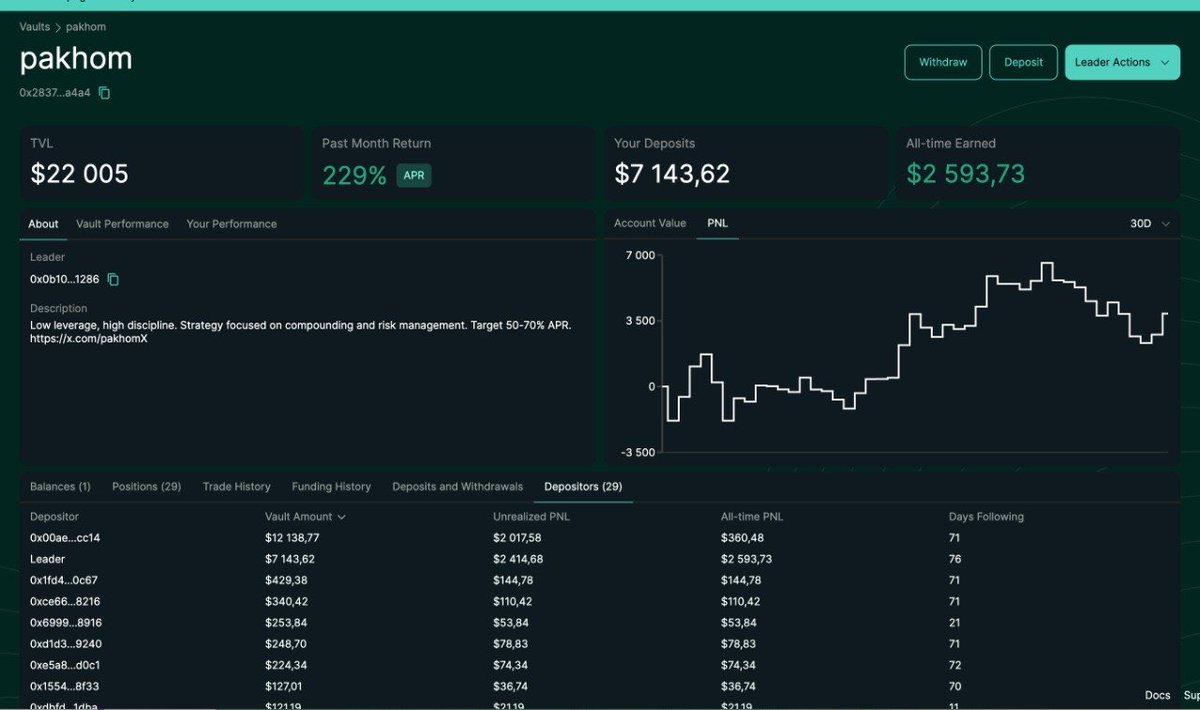This screenshot has height=710, width=1200.
Task: Click the $22 005 TVL value
Action: click(79, 174)
